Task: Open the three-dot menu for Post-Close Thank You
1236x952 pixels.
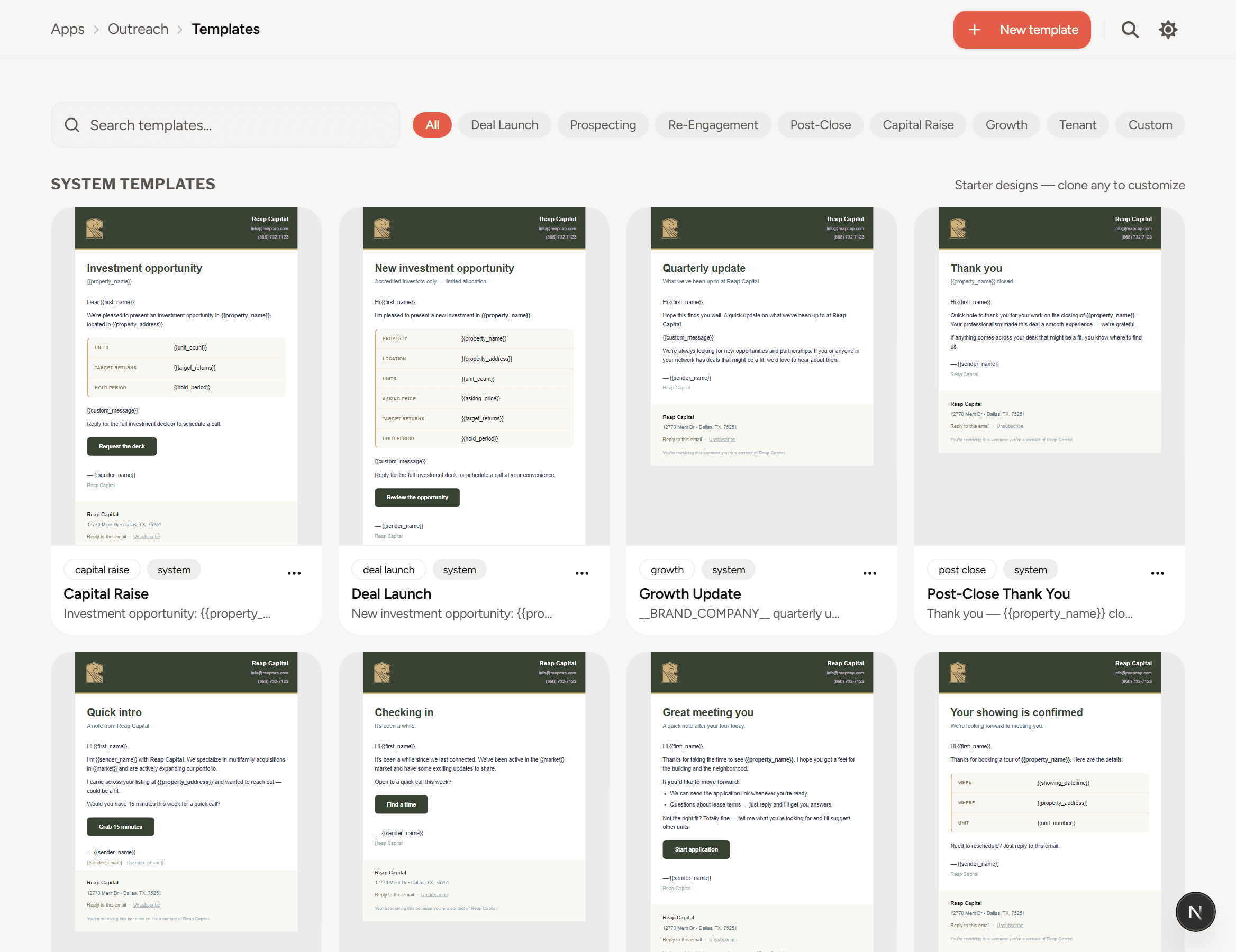Action: 1157,573
